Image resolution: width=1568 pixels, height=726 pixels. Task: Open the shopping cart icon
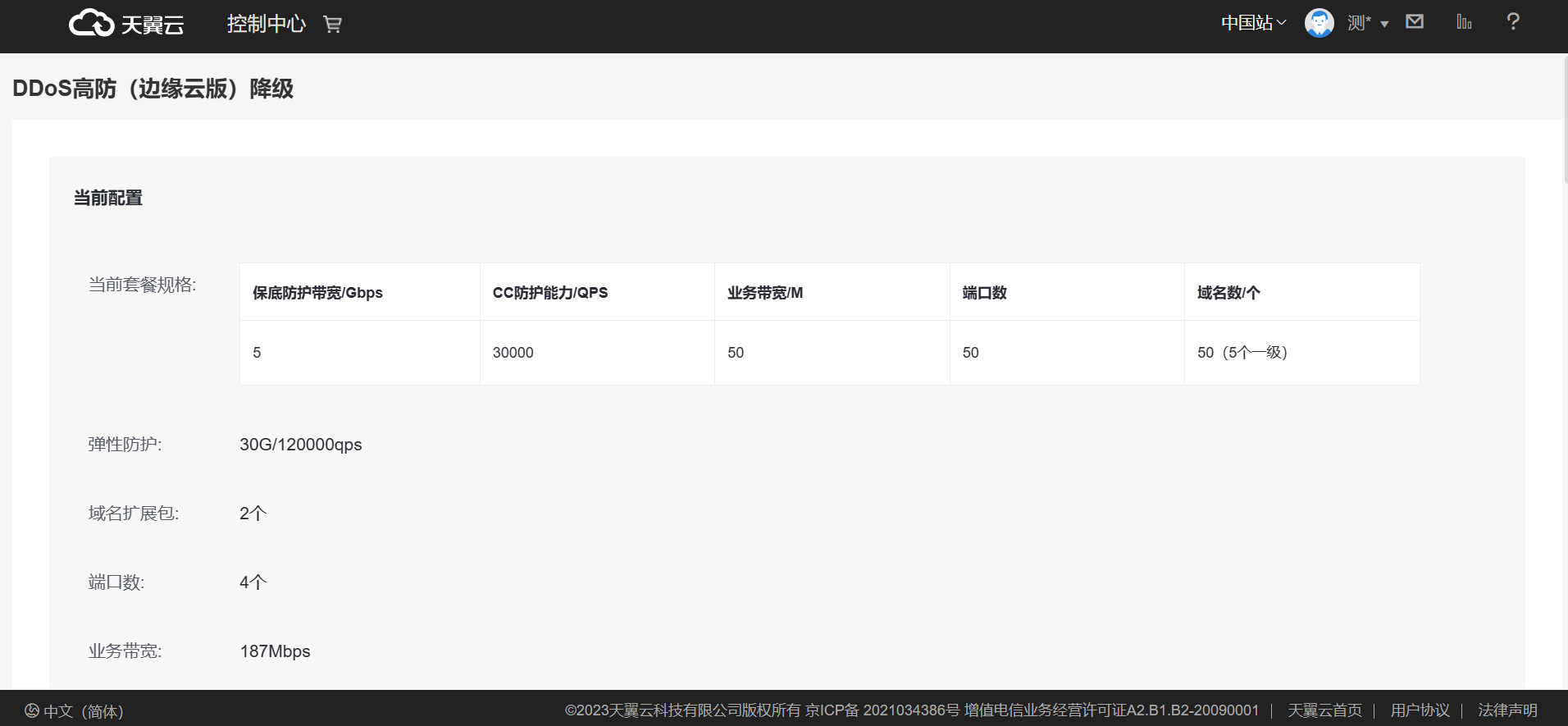pyautogui.click(x=332, y=25)
